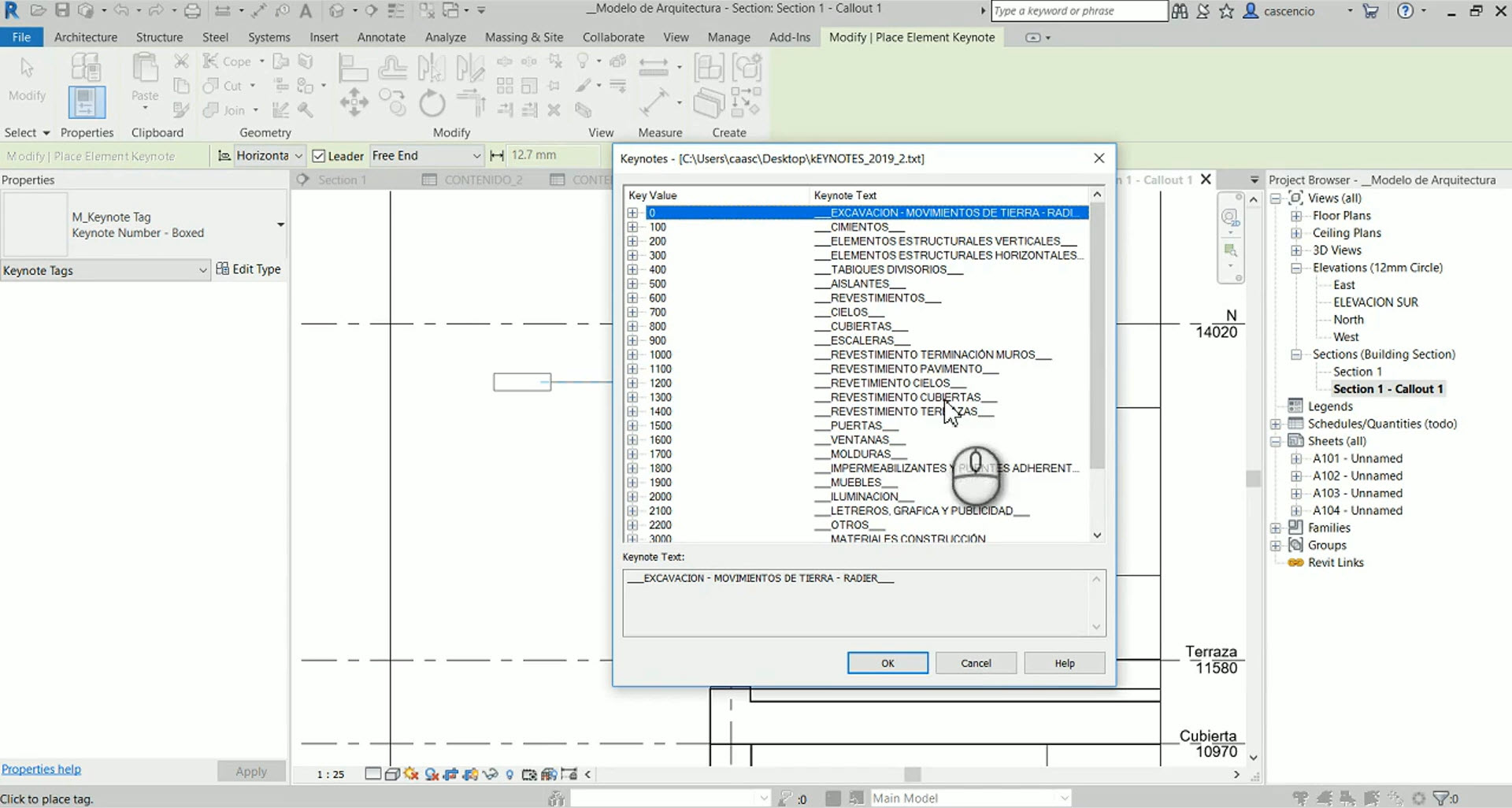1512x808 pixels.
Task: Open the Horizontal orientation dropdown
Action: tap(297, 155)
